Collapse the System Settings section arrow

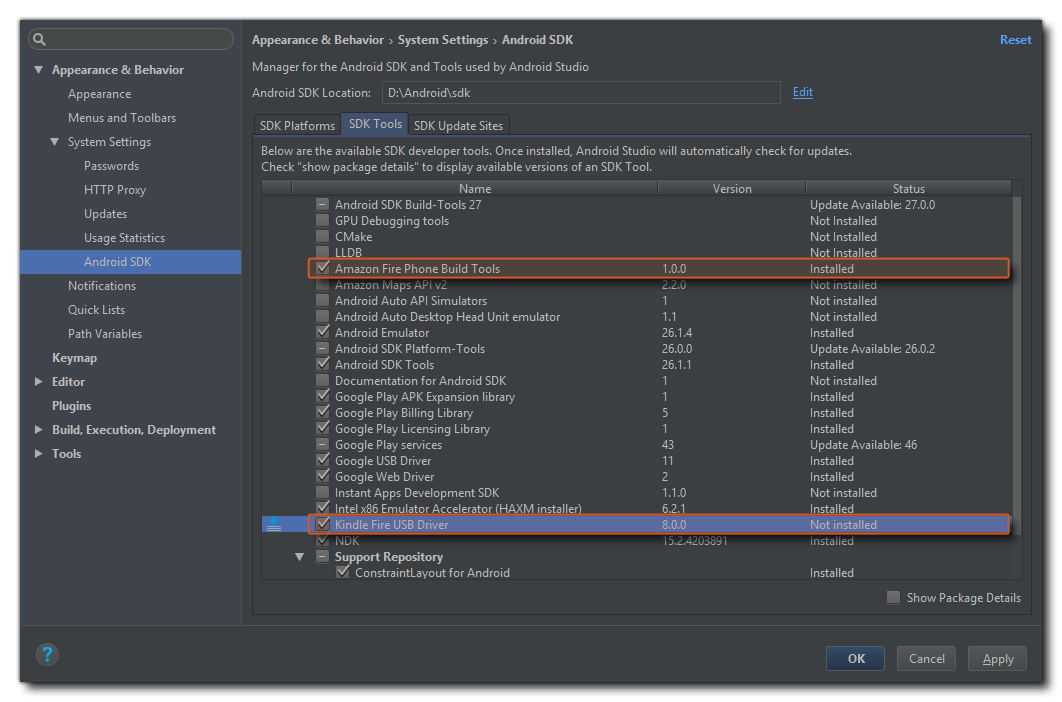click(55, 142)
